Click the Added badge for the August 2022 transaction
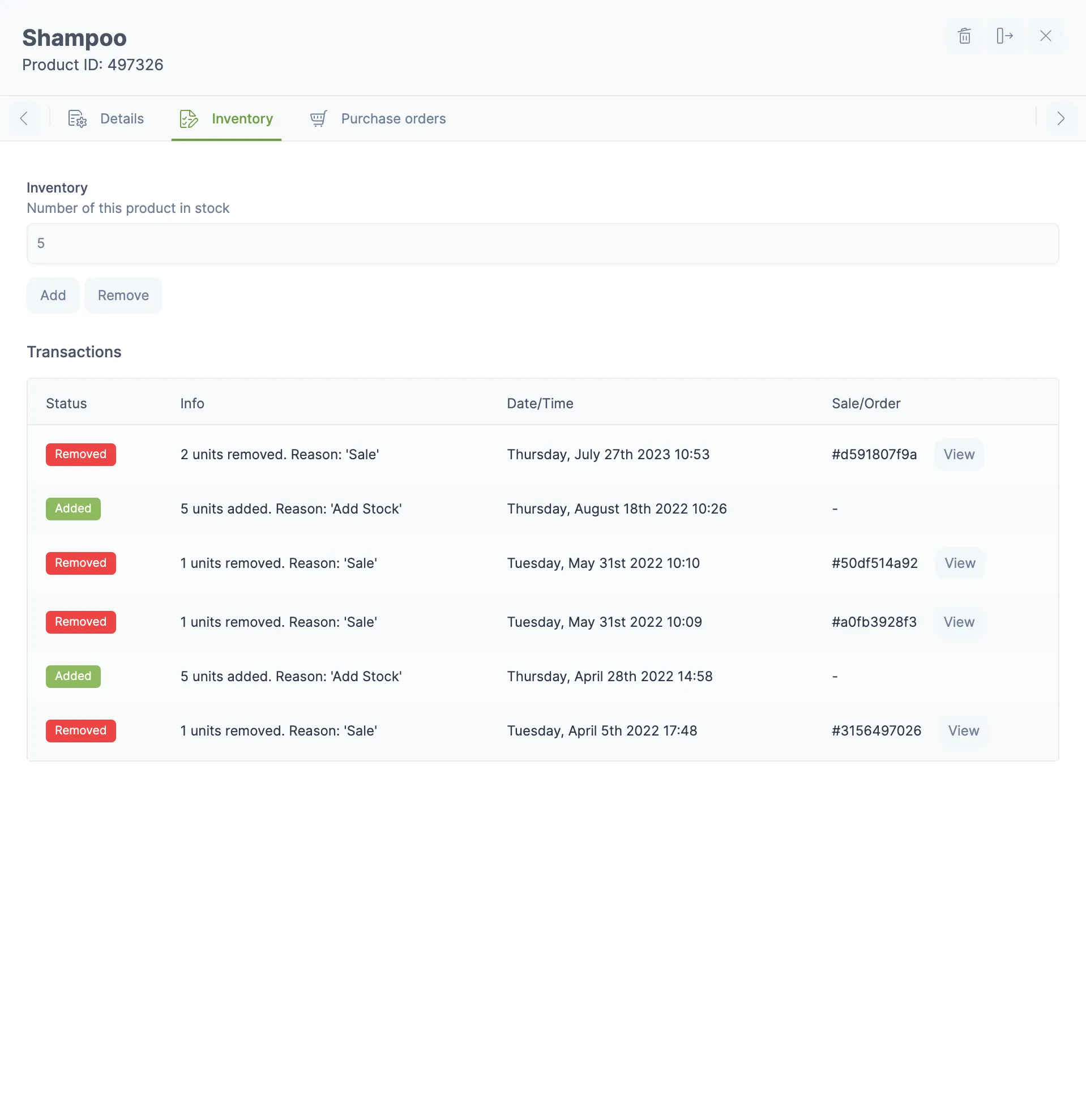This screenshot has width=1086, height=1120. click(x=73, y=508)
